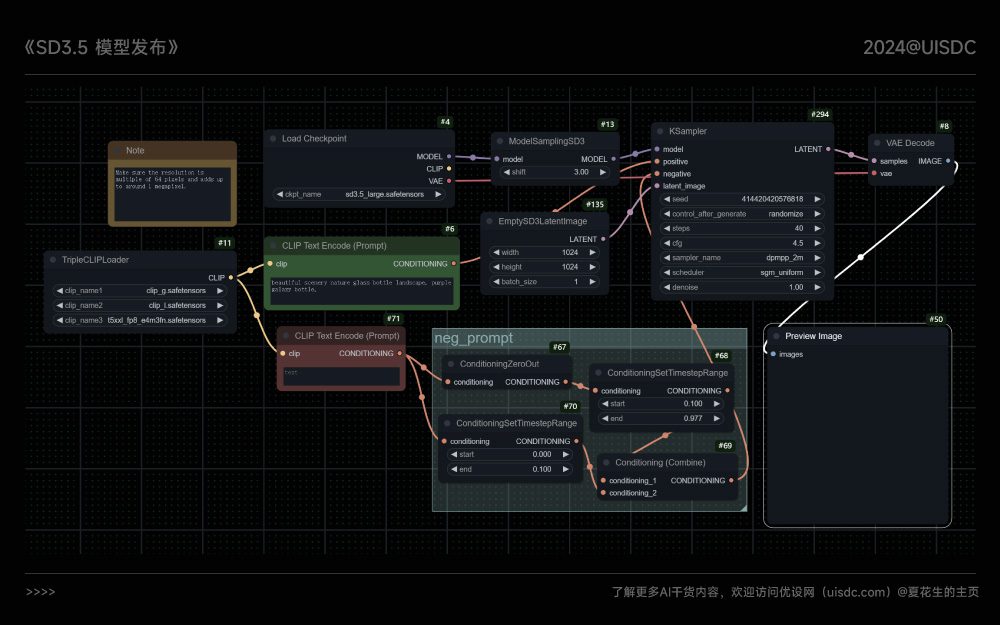Collapse the EmptySD3LatentImage node title dot

489,221
